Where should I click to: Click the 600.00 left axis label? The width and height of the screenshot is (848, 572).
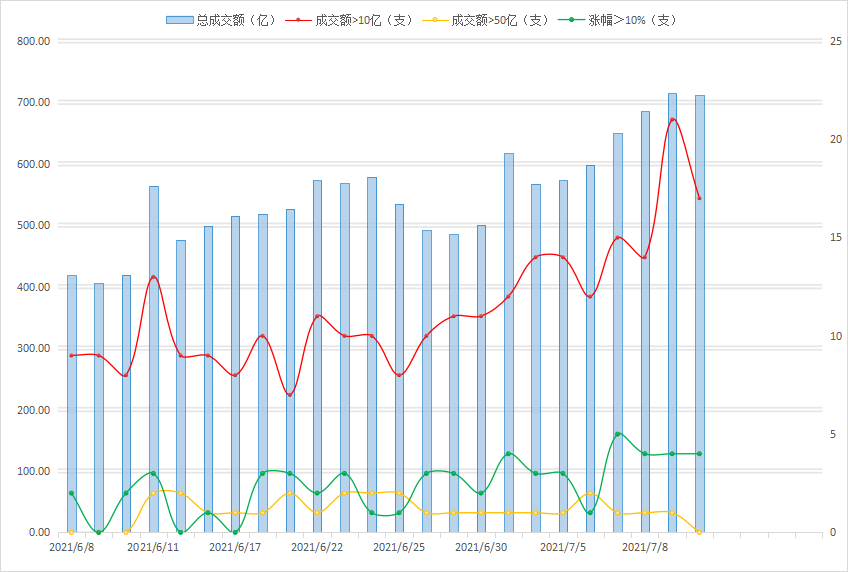pos(34,164)
